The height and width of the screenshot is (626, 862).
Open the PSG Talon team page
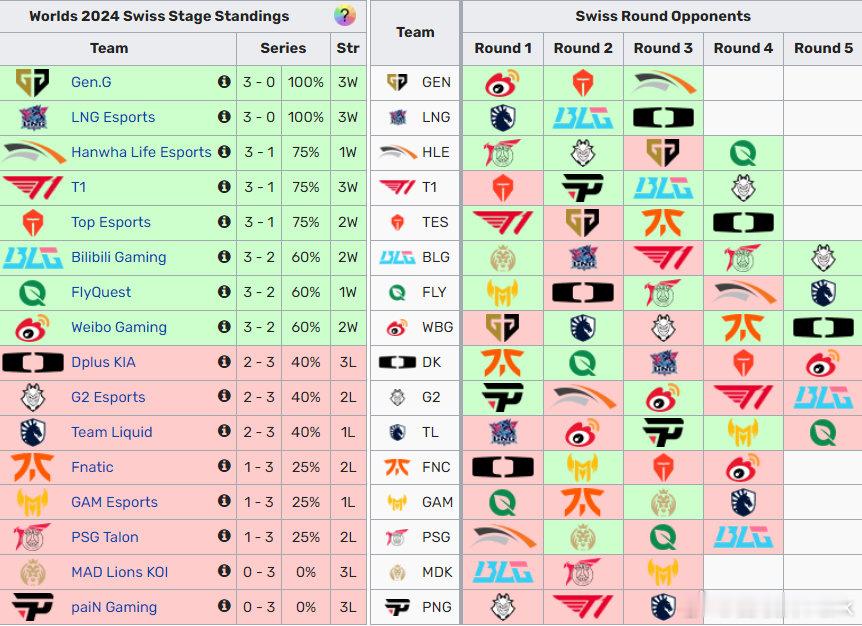point(105,537)
